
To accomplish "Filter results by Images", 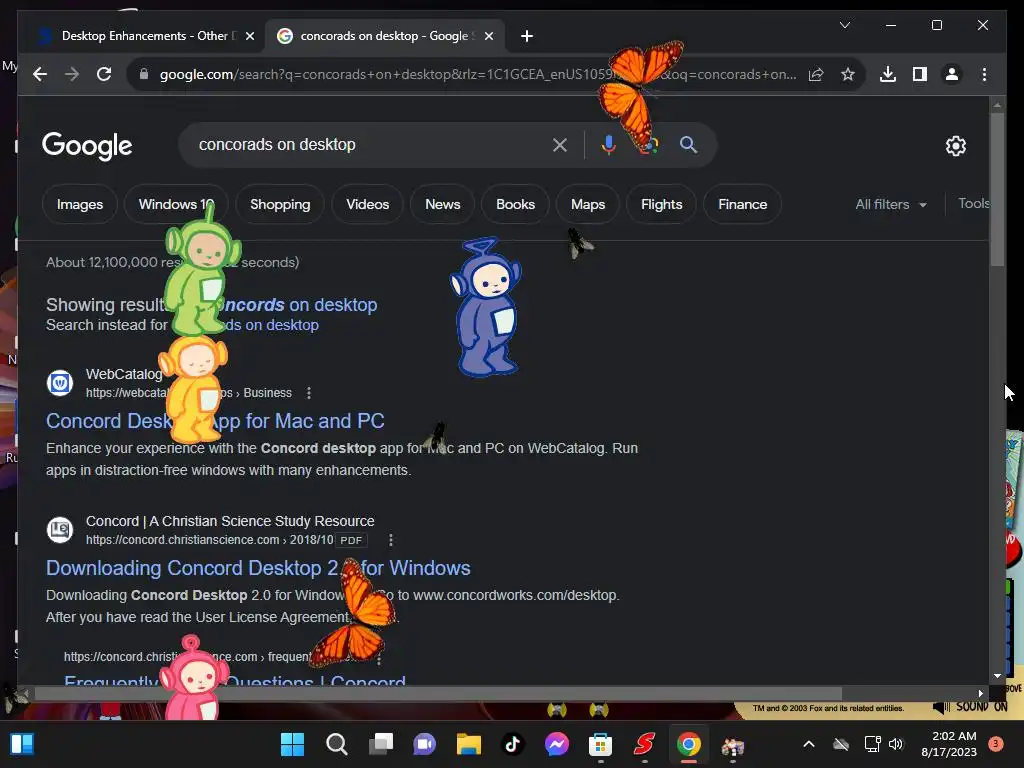I will [80, 204].
